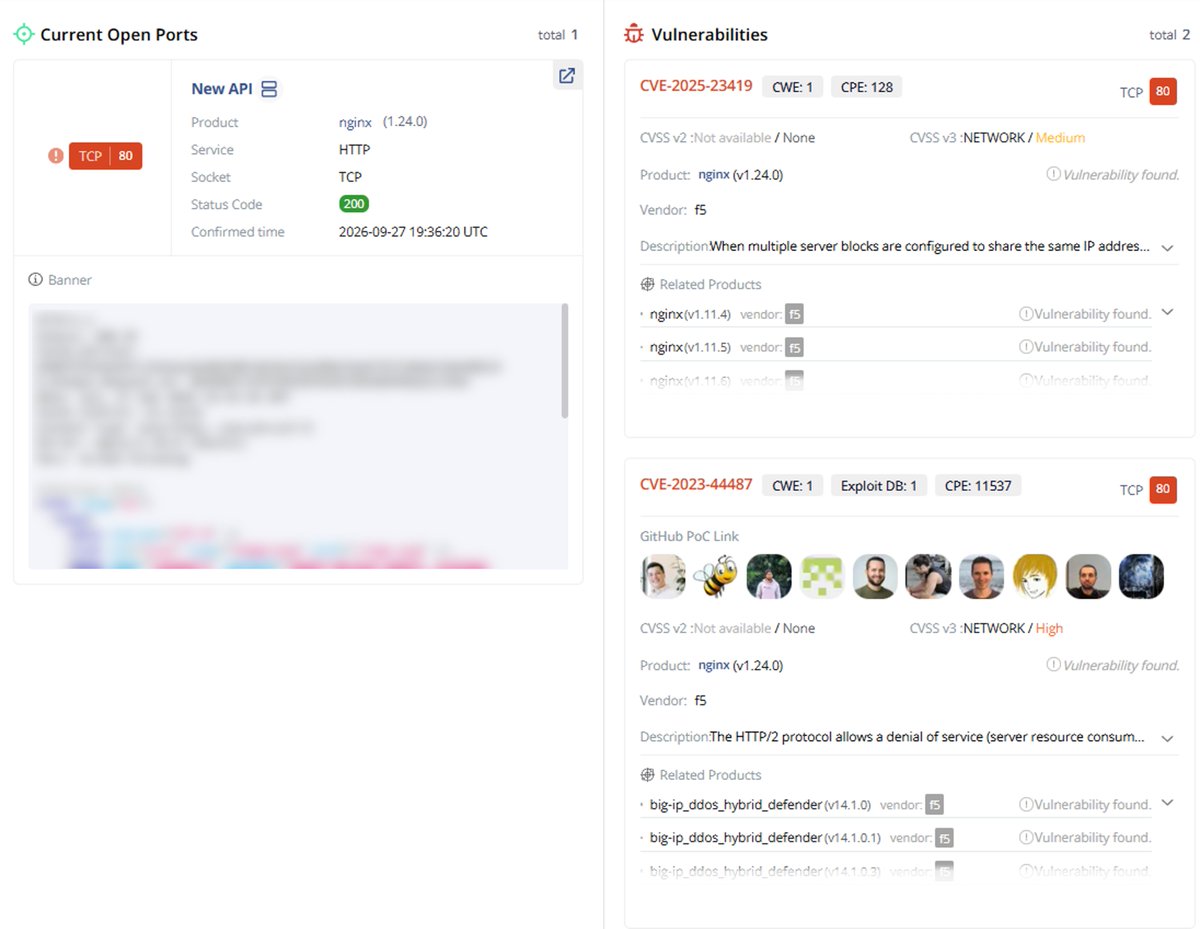
Task: Click the nginx product link under CVE-2023-44487
Action: pos(714,665)
